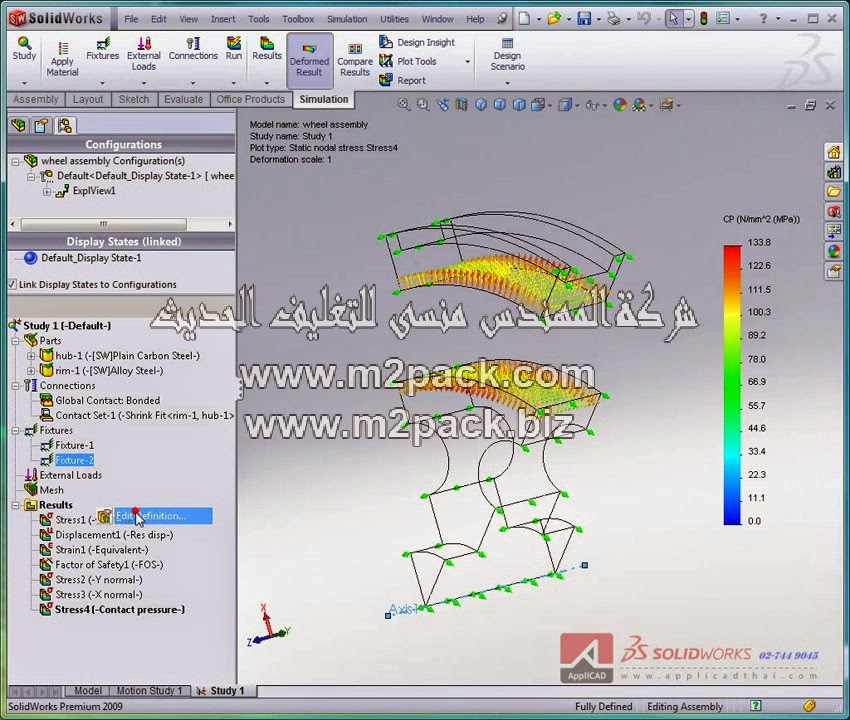Collapse the Connections node
850x720 pixels.
point(16,386)
